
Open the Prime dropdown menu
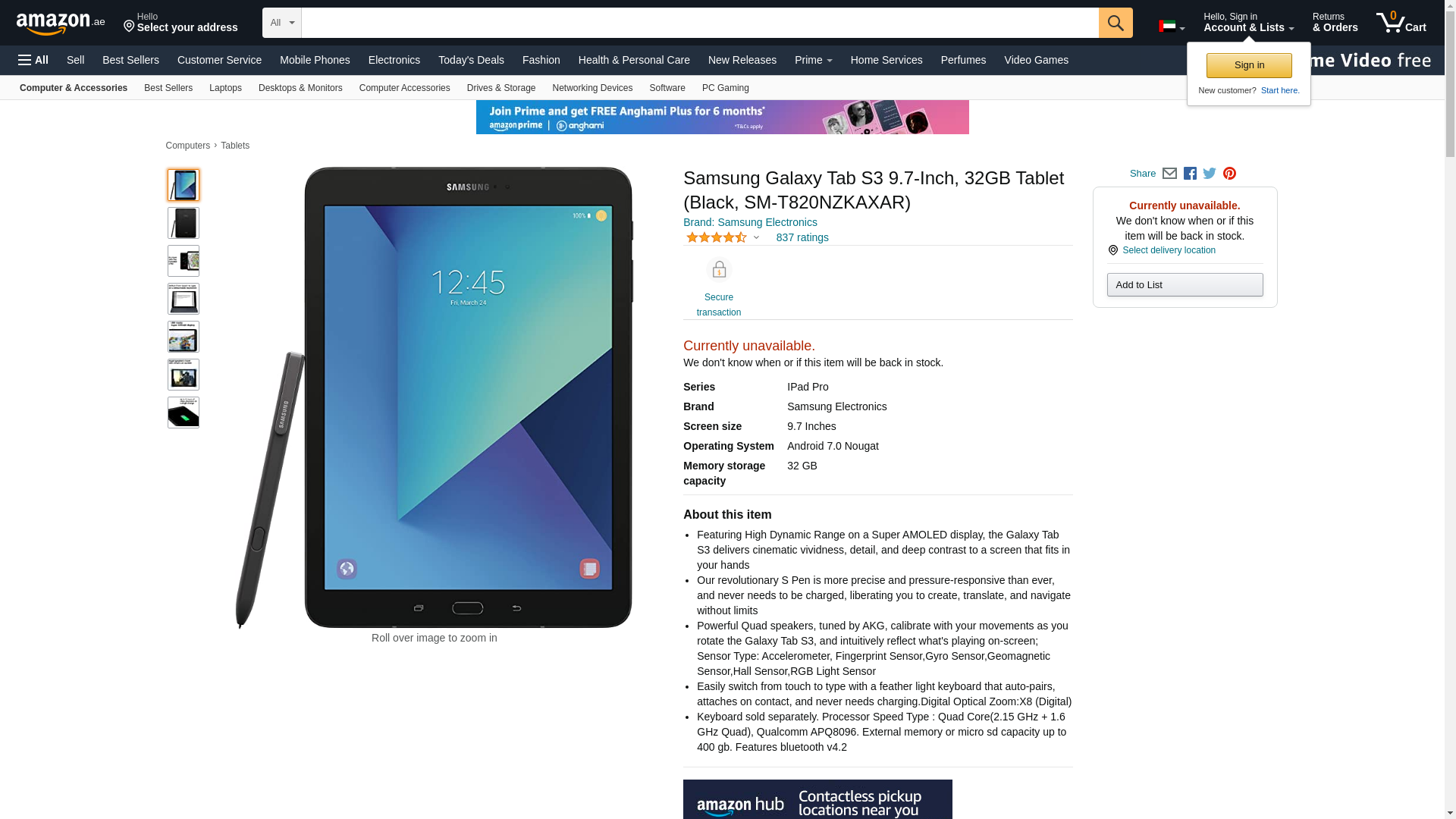pos(813,60)
